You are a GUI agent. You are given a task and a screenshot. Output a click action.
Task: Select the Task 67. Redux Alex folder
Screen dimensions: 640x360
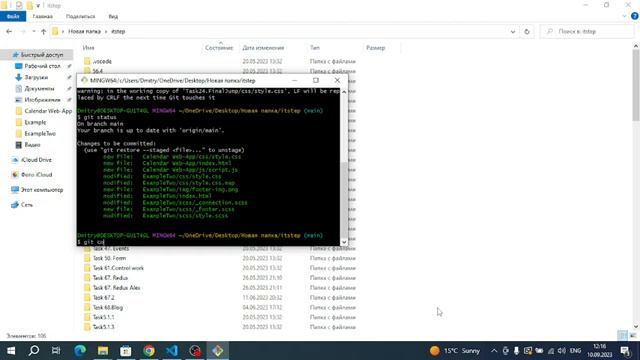point(116,288)
